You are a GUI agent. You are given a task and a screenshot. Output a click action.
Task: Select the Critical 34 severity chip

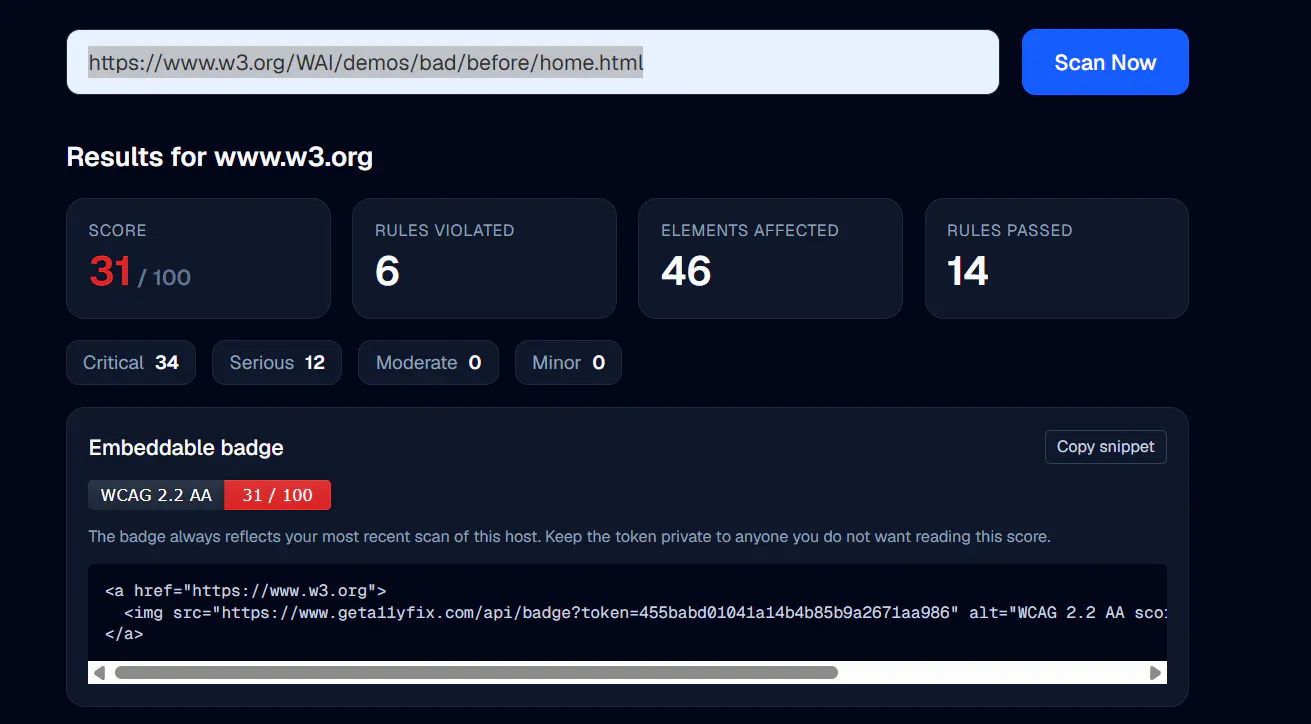coord(131,363)
